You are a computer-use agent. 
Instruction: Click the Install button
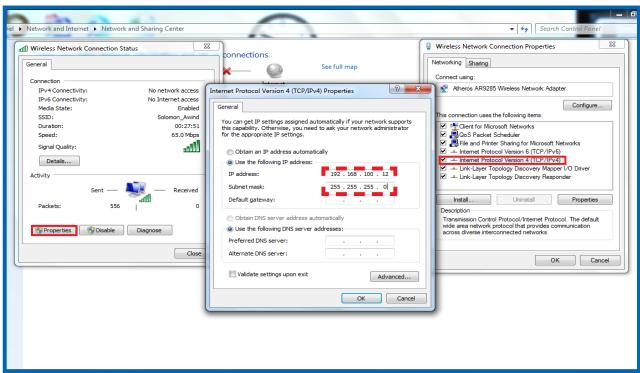464,200
